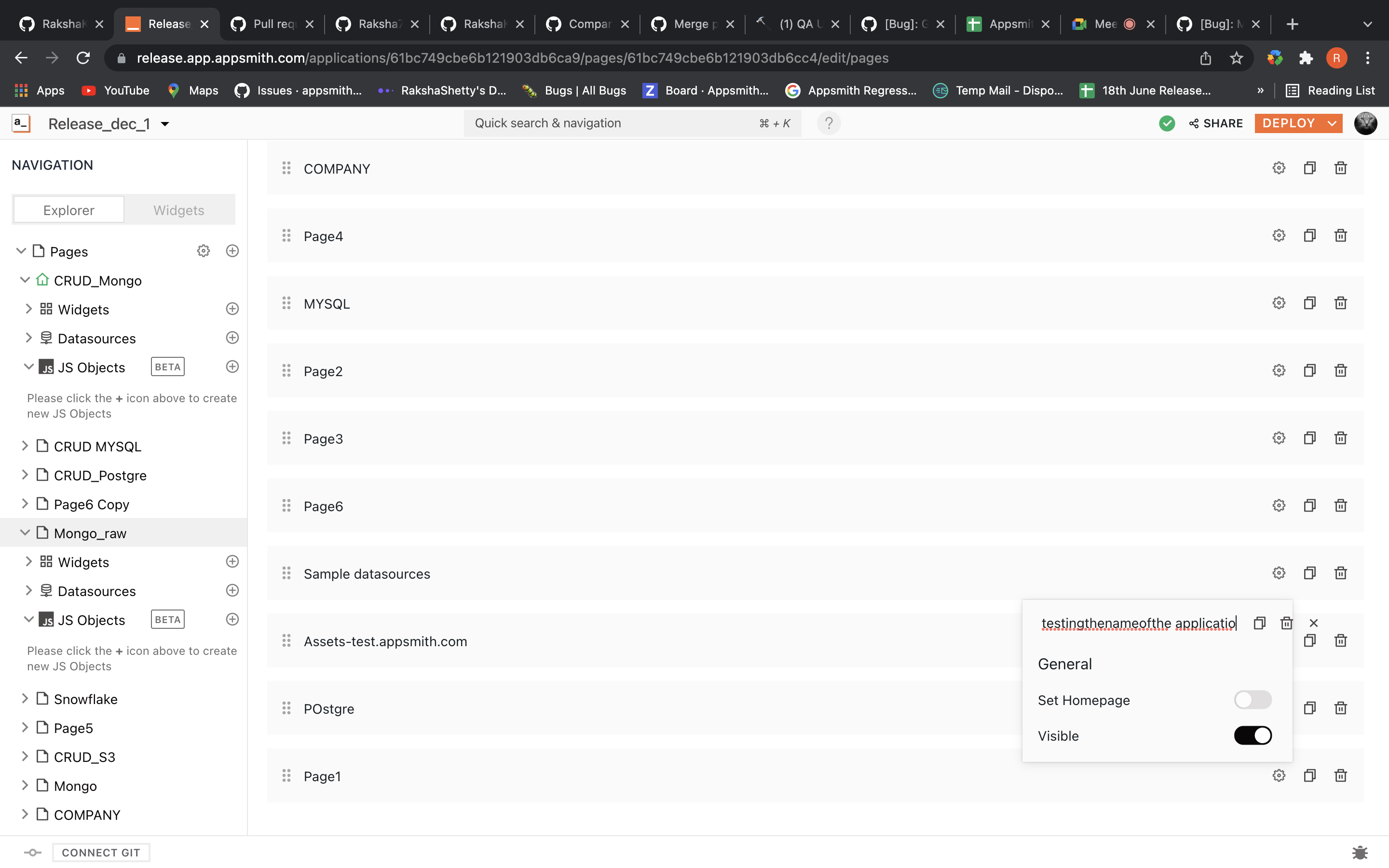Delete the MYSQL page with trash icon
The height and width of the screenshot is (868, 1389).
click(x=1340, y=303)
